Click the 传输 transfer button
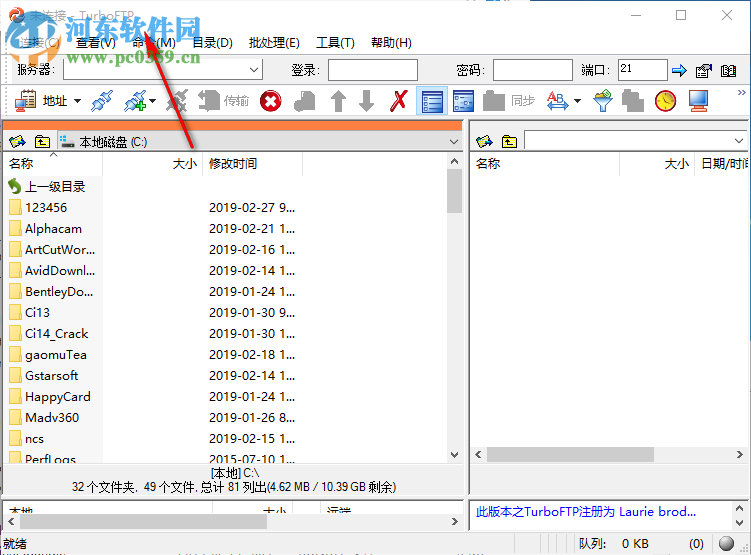The height and width of the screenshot is (555, 751). click(223, 101)
